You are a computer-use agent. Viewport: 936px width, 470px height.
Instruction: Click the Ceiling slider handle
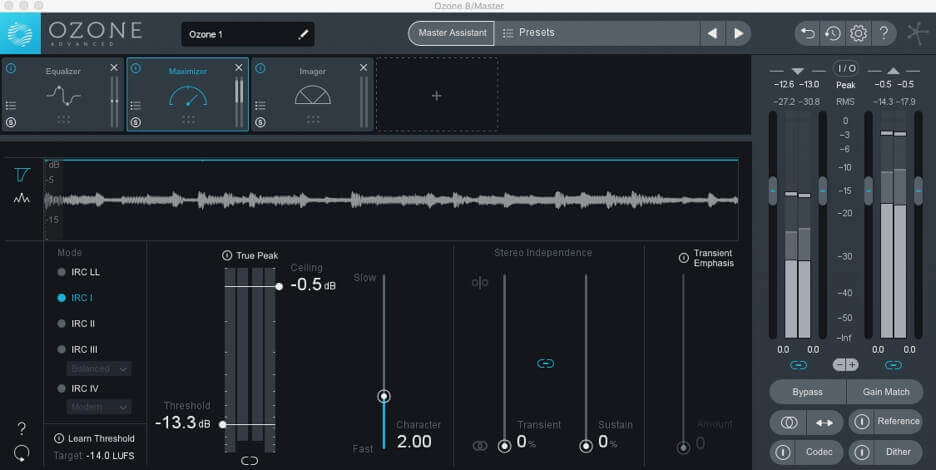tap(279, 287)
